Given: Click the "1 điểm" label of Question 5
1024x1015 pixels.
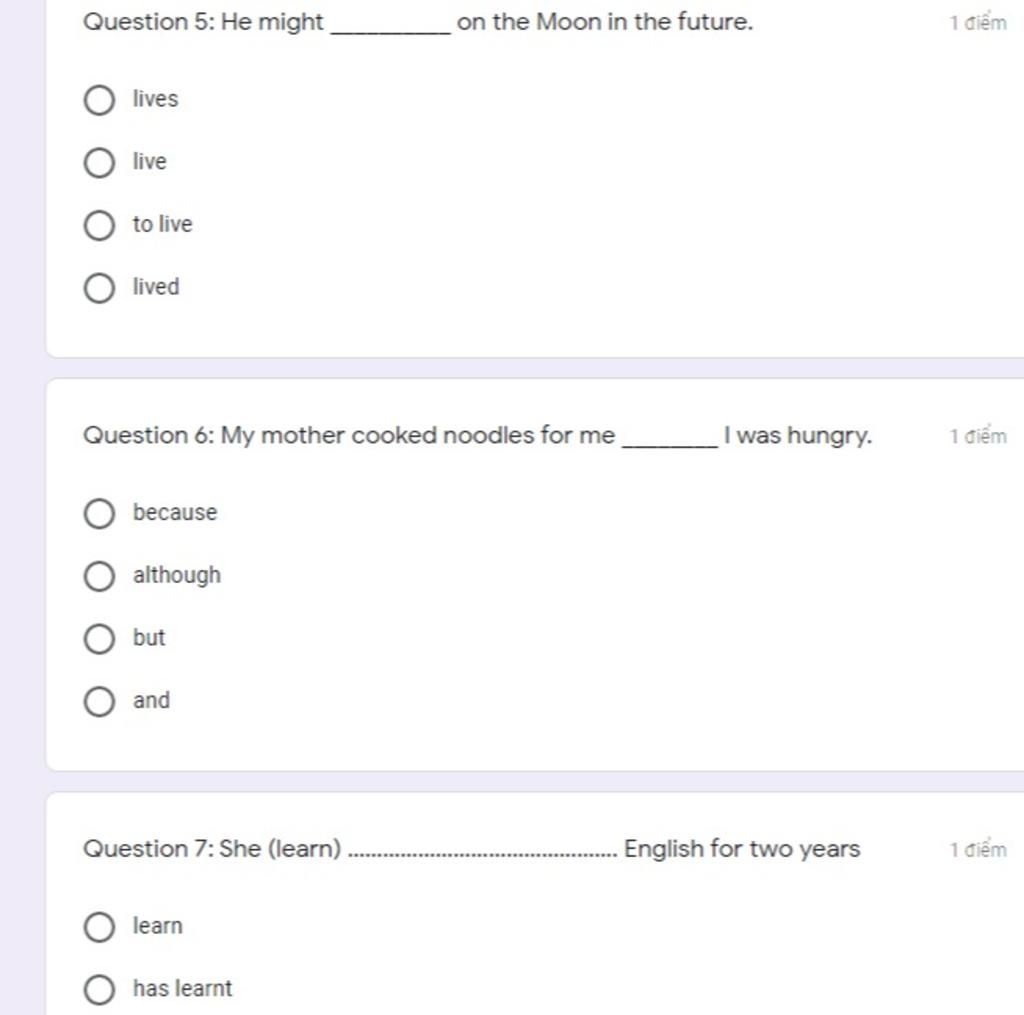Looking at the screenshot, I should tap(978, 22).
